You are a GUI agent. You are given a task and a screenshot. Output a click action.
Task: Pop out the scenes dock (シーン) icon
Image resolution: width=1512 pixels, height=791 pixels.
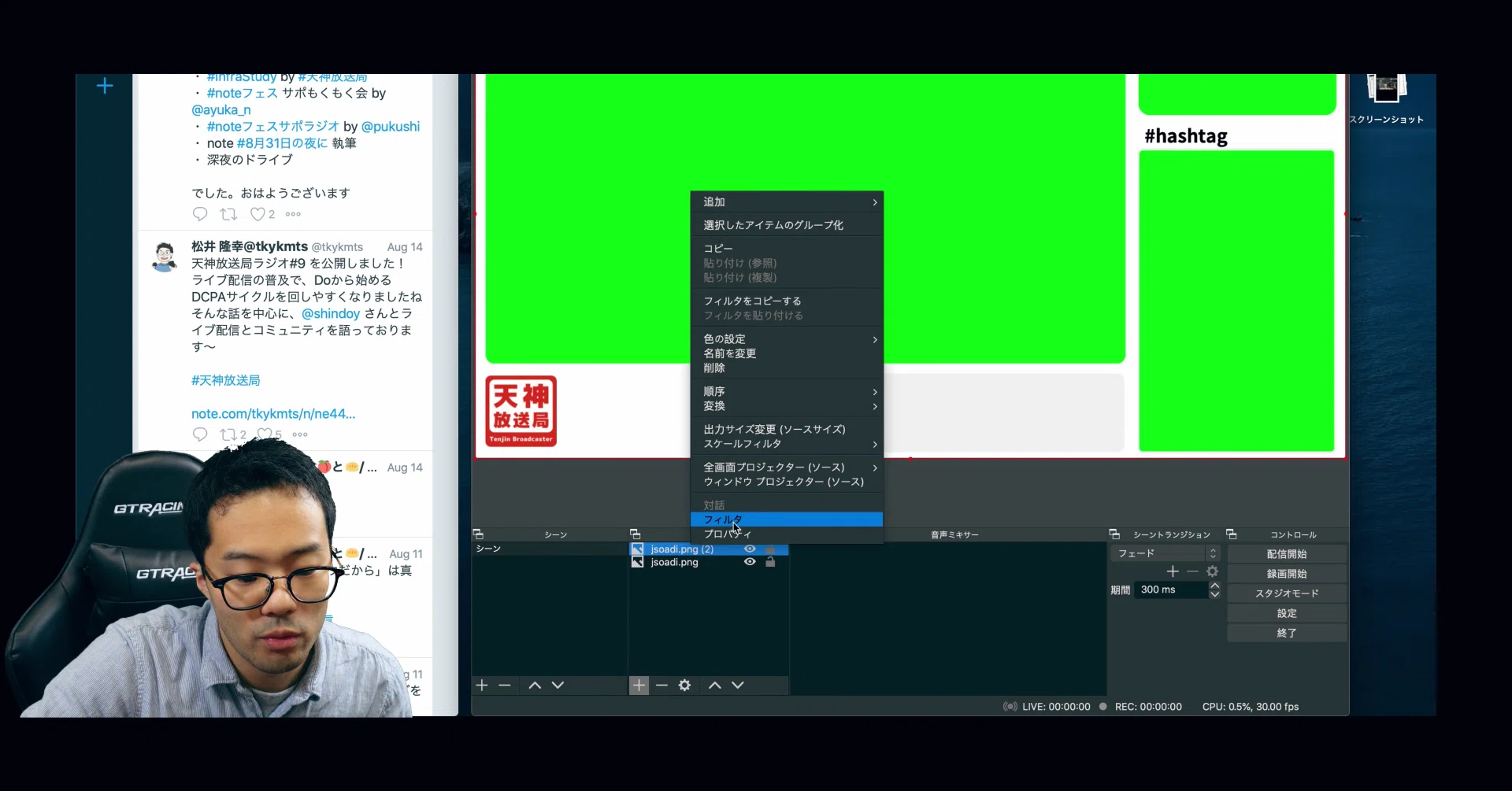click(x=478, y=534)
